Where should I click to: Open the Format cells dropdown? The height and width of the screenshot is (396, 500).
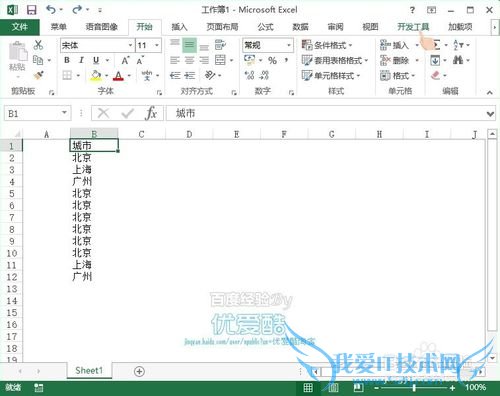(x=397, y=76)
